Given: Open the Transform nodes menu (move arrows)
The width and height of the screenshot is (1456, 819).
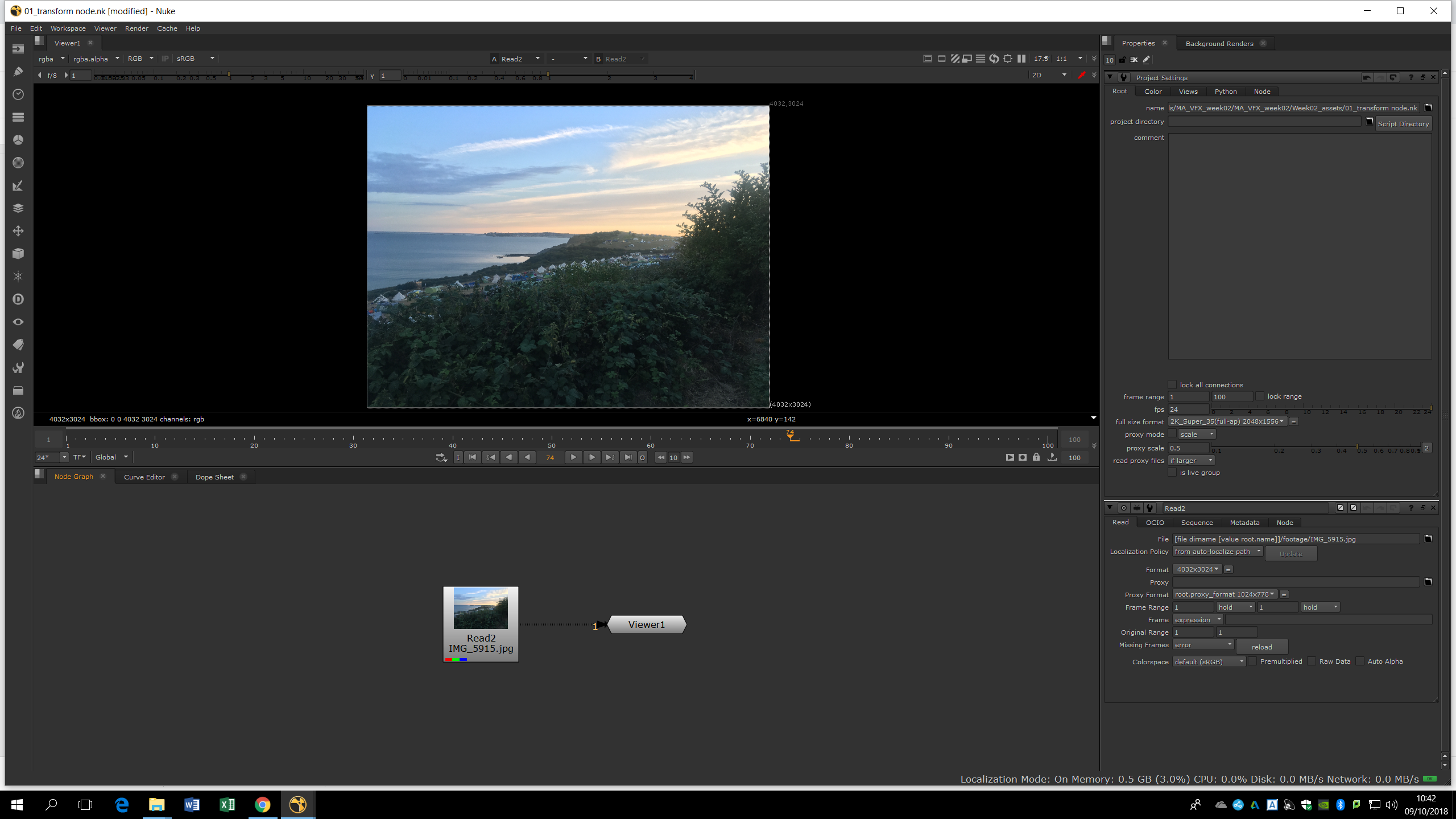Looking at the screenshot, I should tap(18, 231).
